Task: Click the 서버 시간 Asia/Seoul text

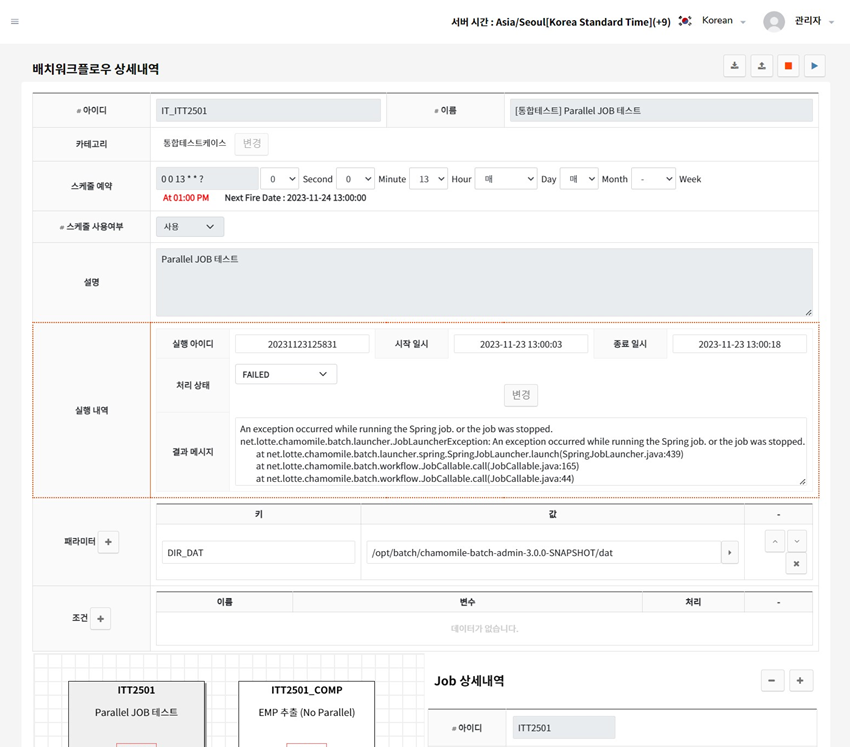Action: tap(561, 22)
